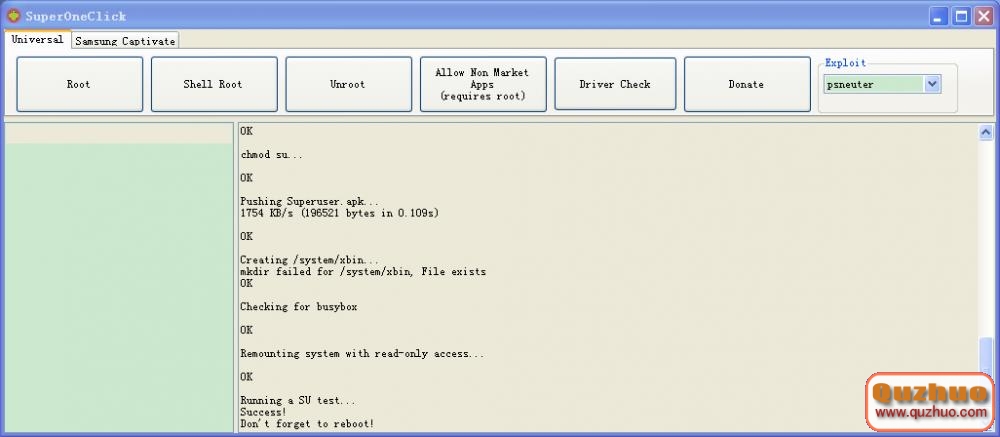This screenshot has height=437, width=1000.
Task: Expand the Exploit dropdown arrow
Action: [x=932, y=84]
